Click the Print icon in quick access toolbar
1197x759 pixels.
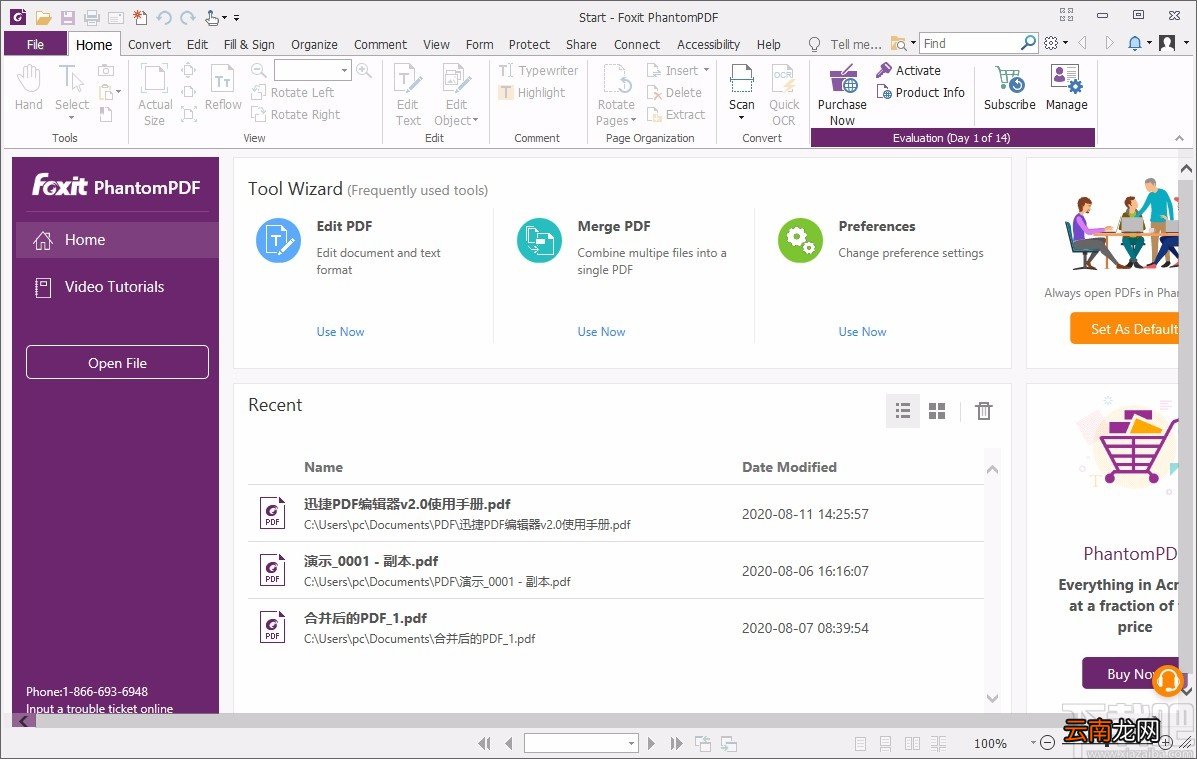click(92, 17)
